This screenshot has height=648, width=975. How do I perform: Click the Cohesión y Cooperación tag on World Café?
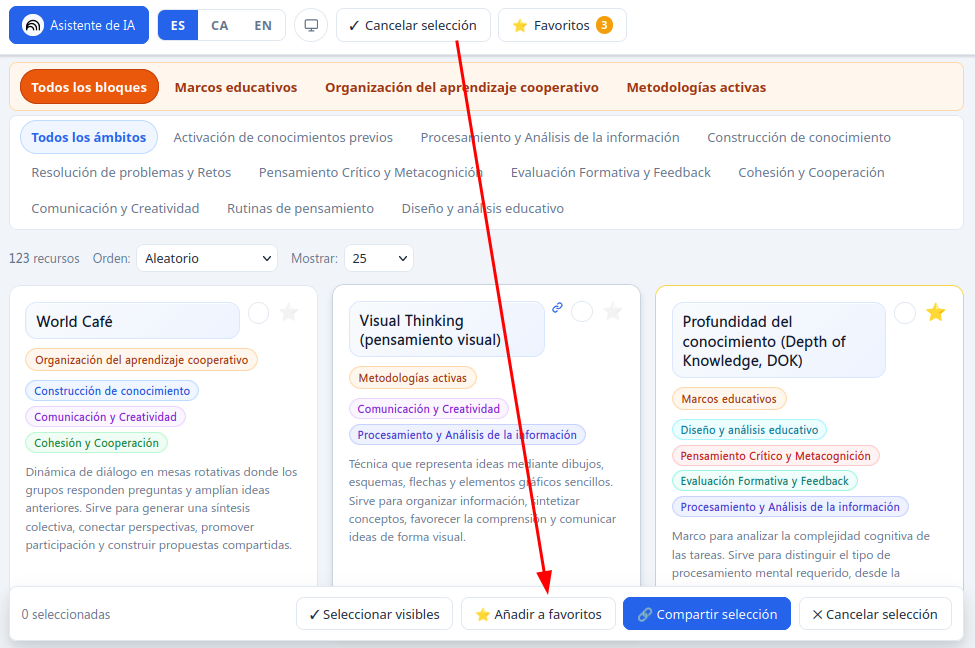97,442
